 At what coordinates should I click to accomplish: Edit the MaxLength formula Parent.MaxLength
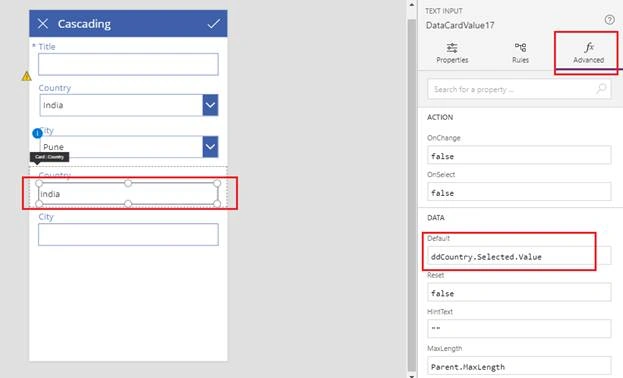point(519,366)
